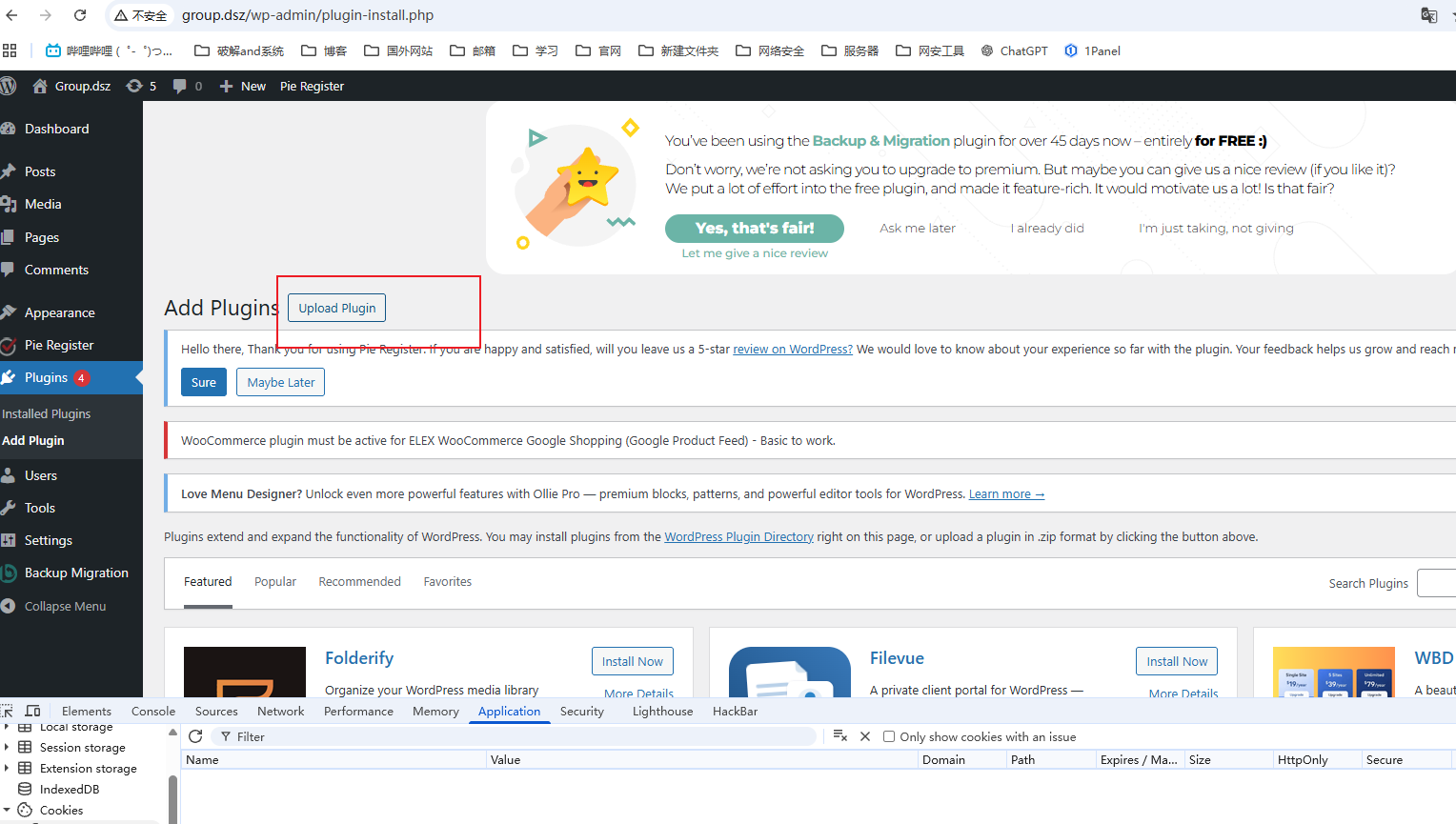This screenshot has height=824, width=1456.
Task: Open the ChatGPT bookmark
Action: (x=1014, y=50)
